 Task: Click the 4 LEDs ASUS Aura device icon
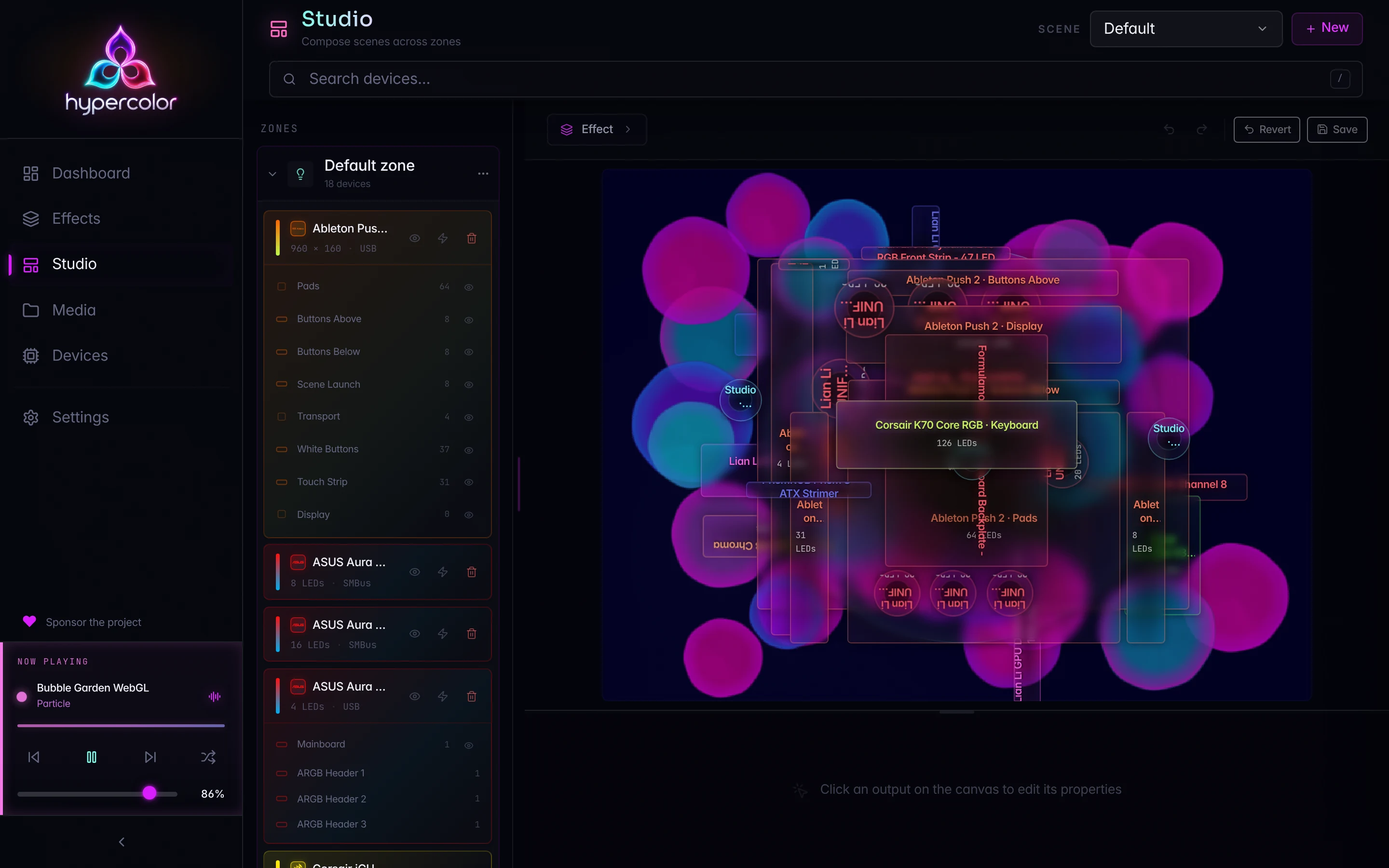click(298, 687)
